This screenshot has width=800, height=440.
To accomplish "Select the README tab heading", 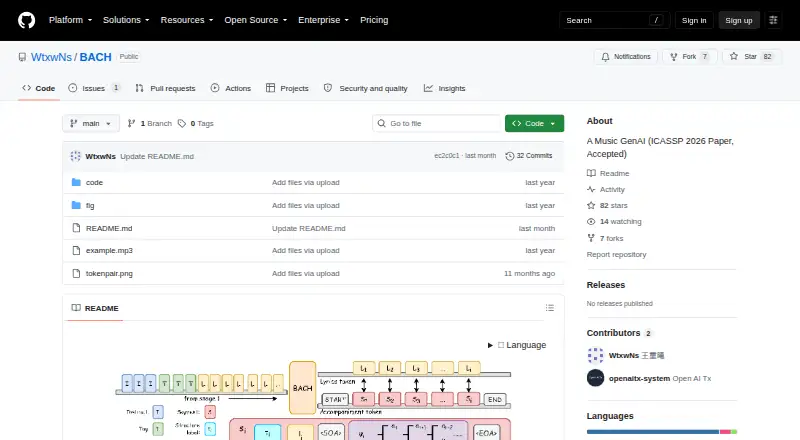I will pyautogui.click(x=95, y=308).
